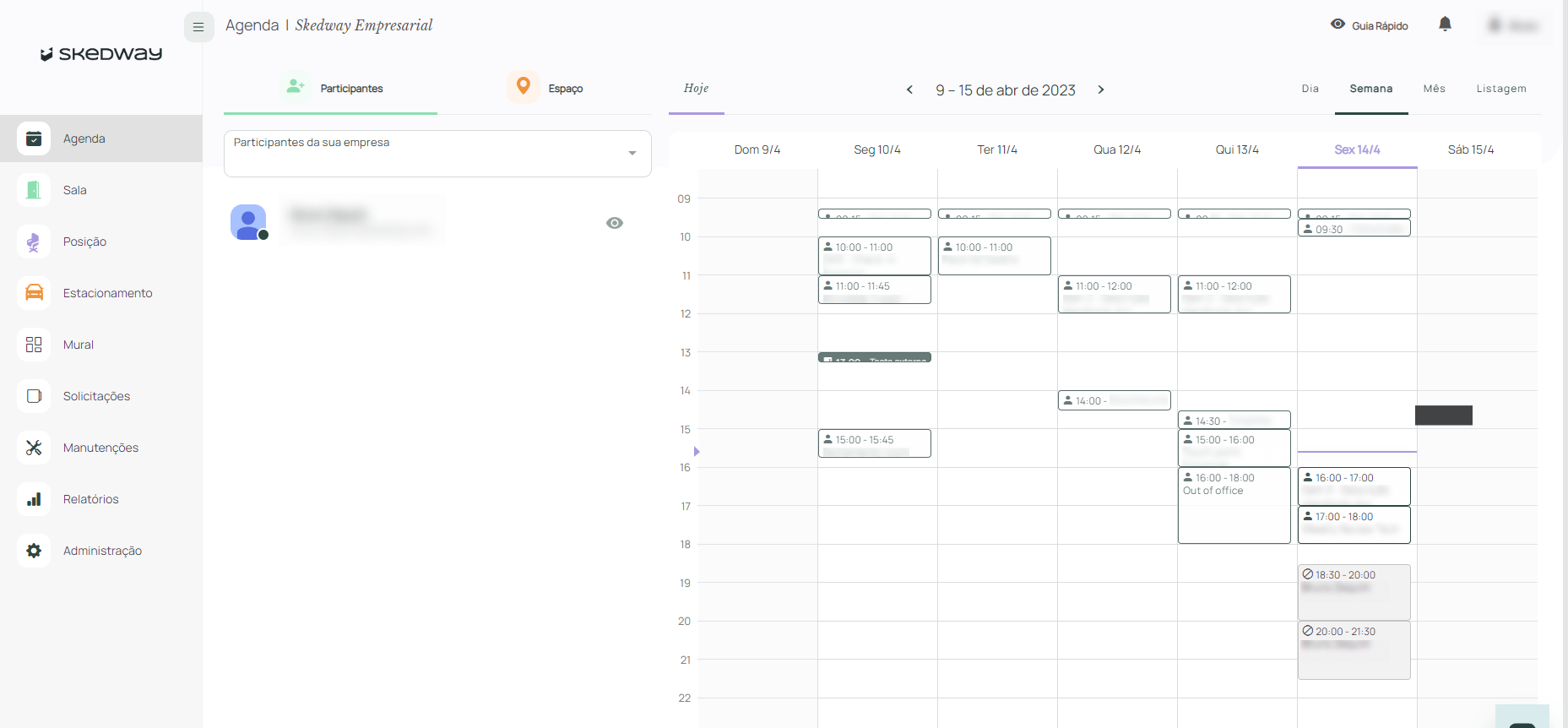
Task: Open Friday's 18:30 - 20:00 blocked event
Action: pos(1354,592)
